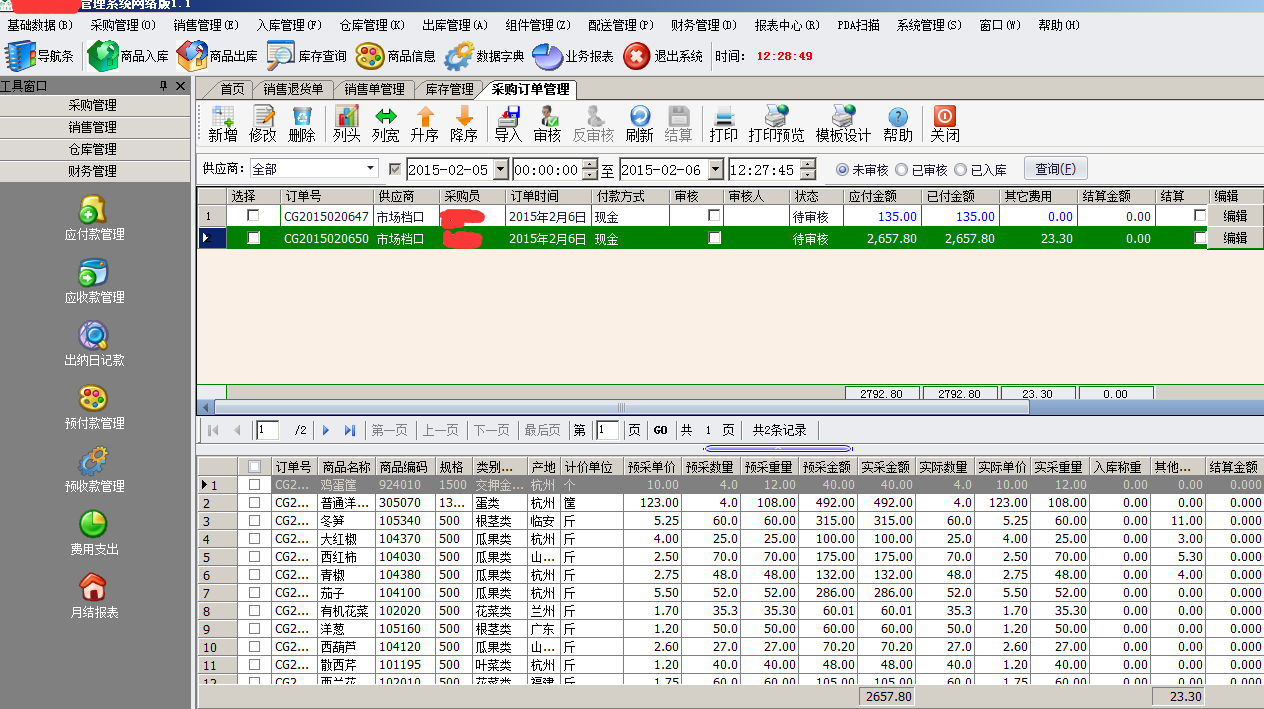Open 应付款管理 in sidebar

[94, 219]
